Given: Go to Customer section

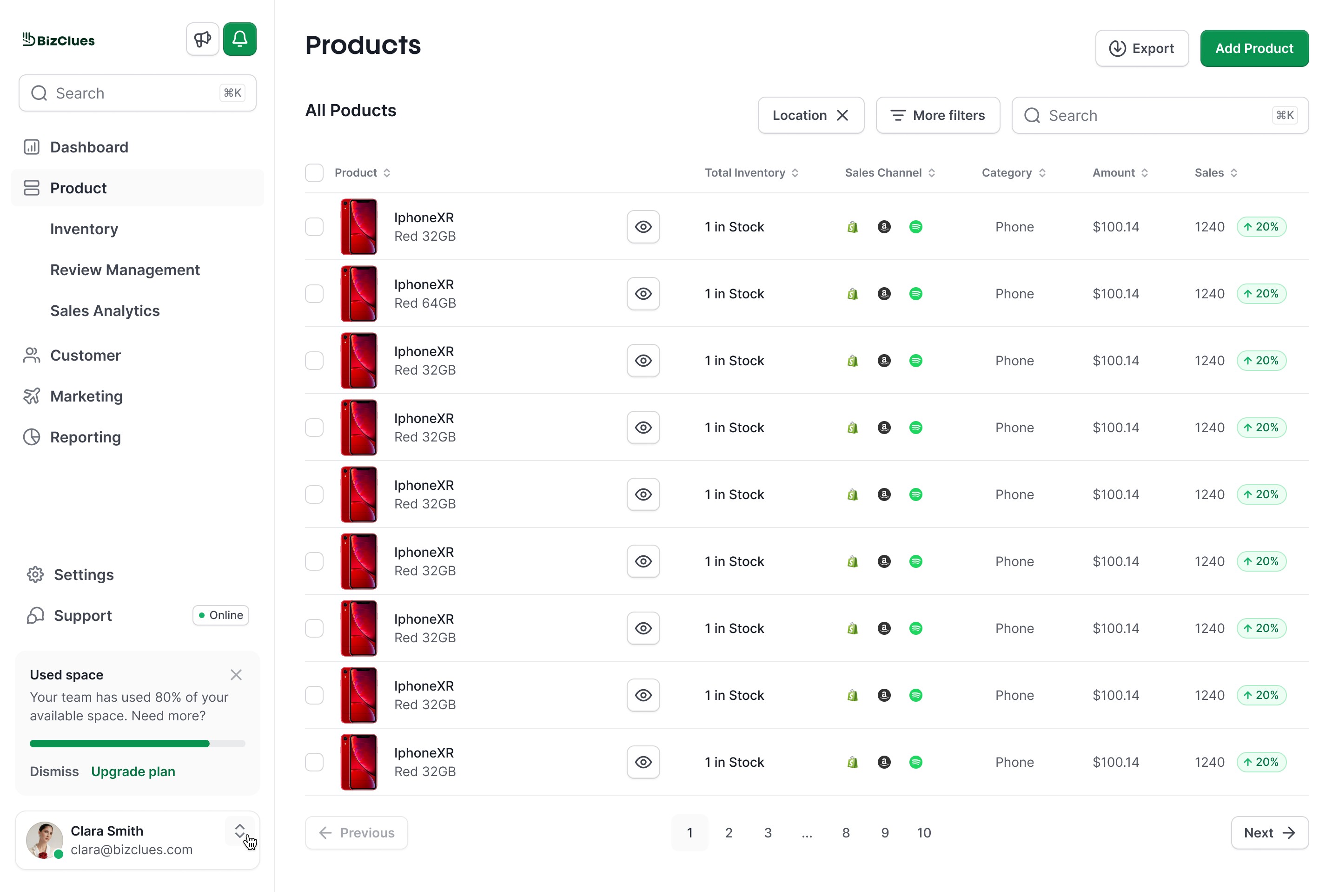Looking at the screenshot, I should point(138,356).
